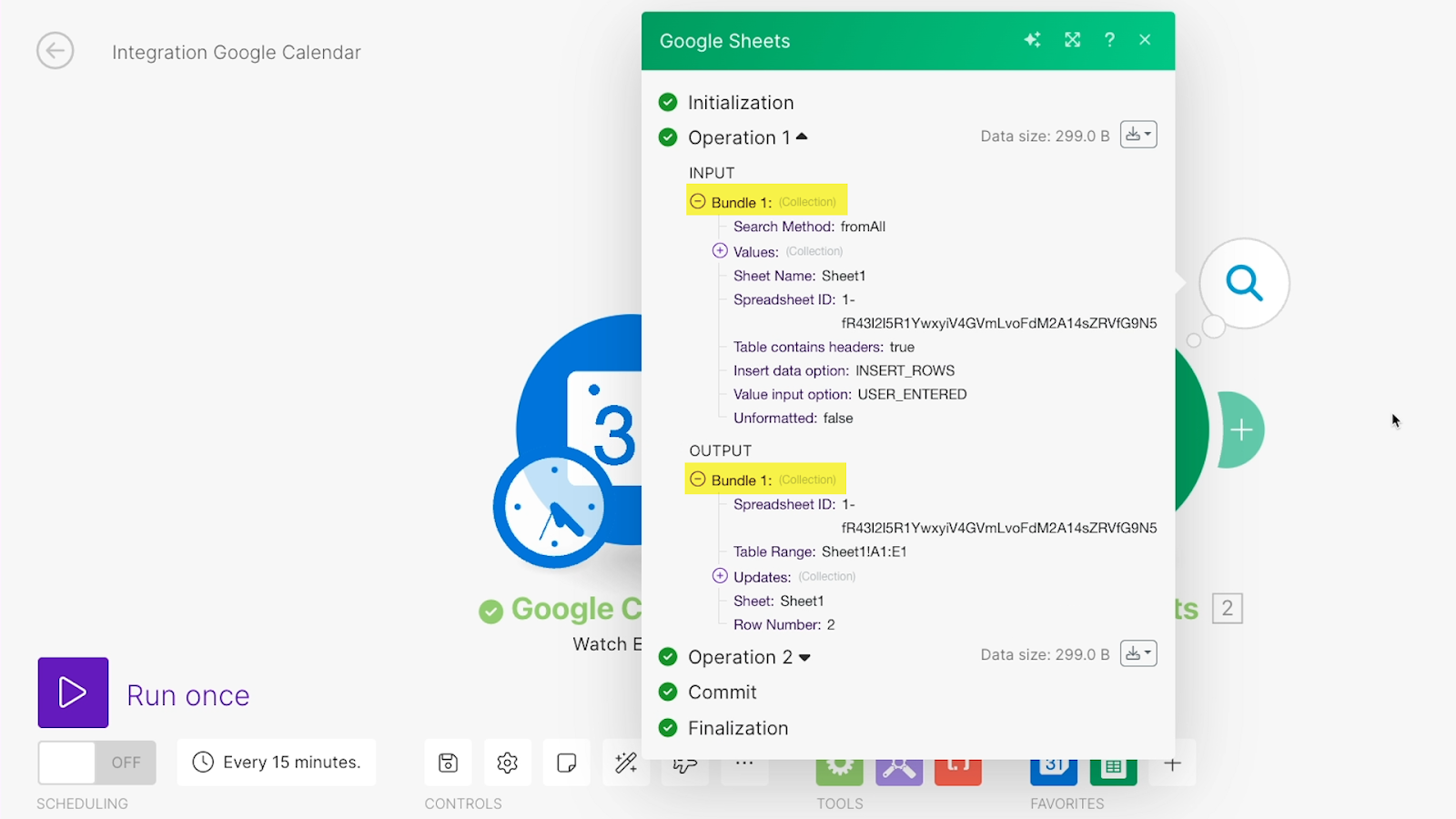Collapse OUTPUT Bundle 1 collection
This screenshot has width=1456, height=819.
[698, 479]
